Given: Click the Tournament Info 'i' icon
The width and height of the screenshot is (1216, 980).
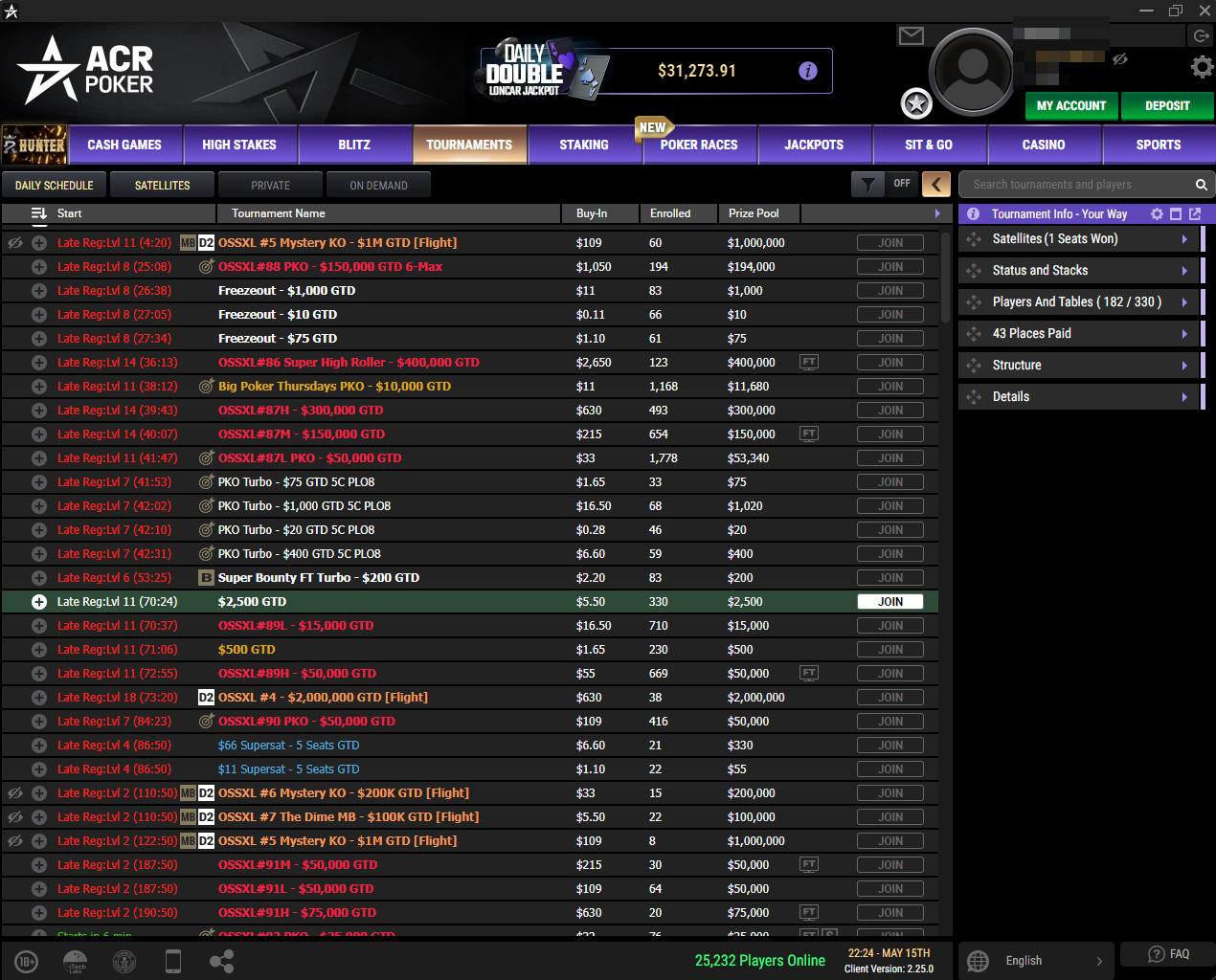Looking at the screenshot, I should pos(973,214).
